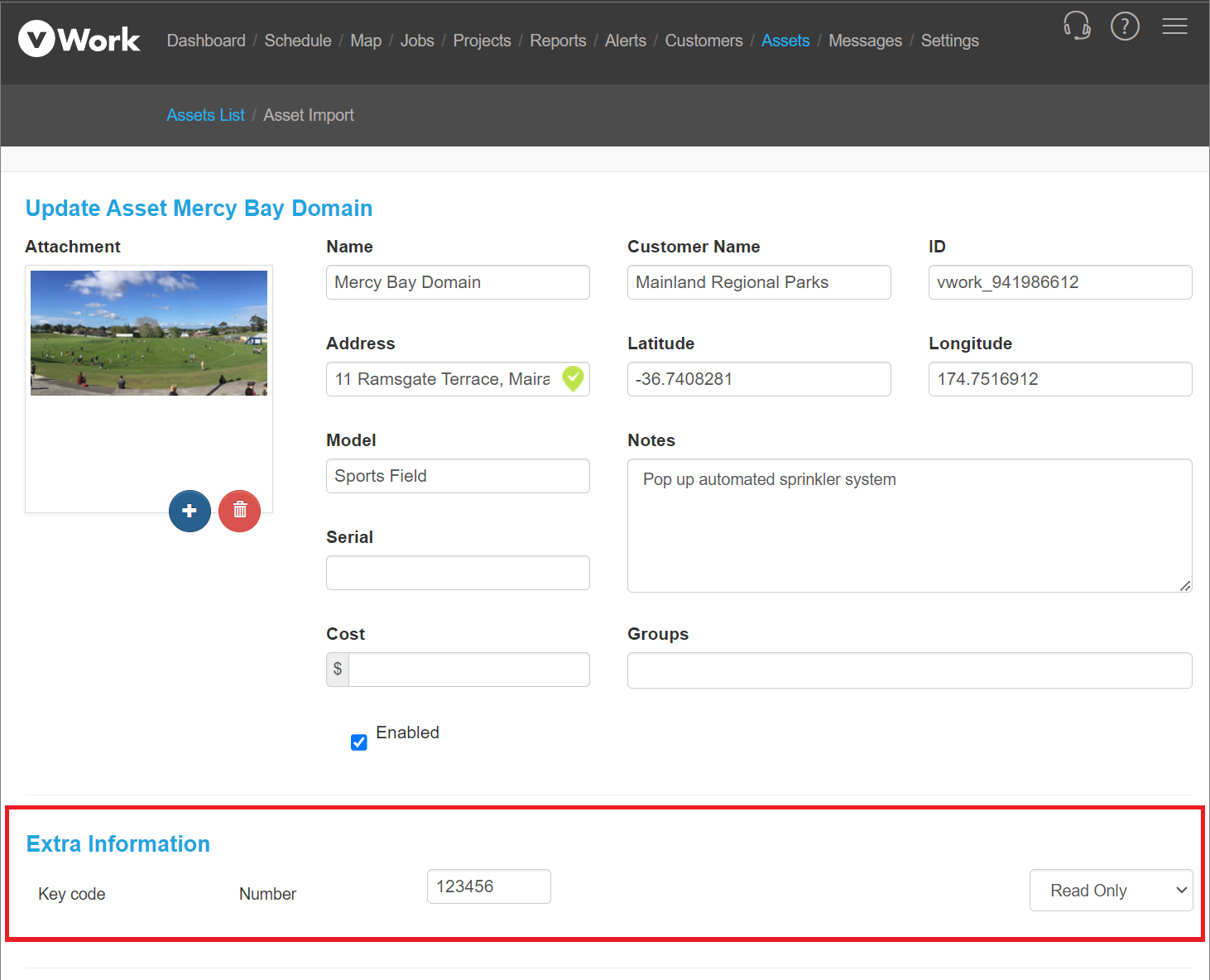The width and height of the screenshot is (1210, 980).
Task: Click the vWork logo
Action: [x=79, y=38]
